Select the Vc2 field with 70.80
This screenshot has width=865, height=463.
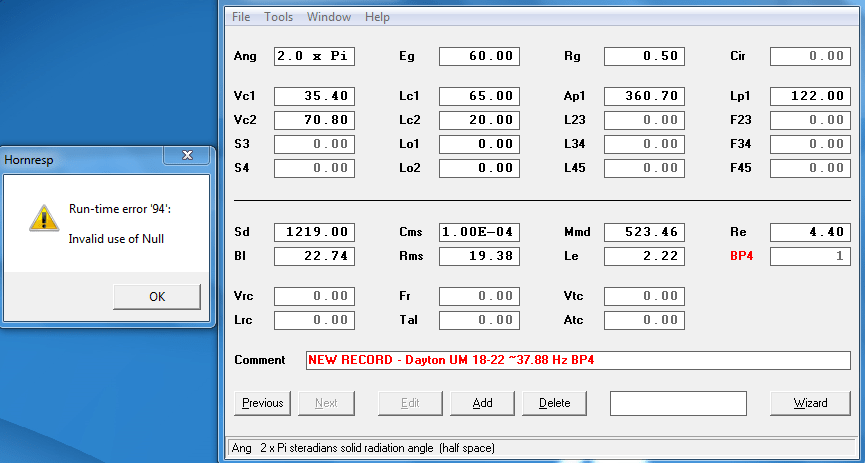[x=314, y=120]
